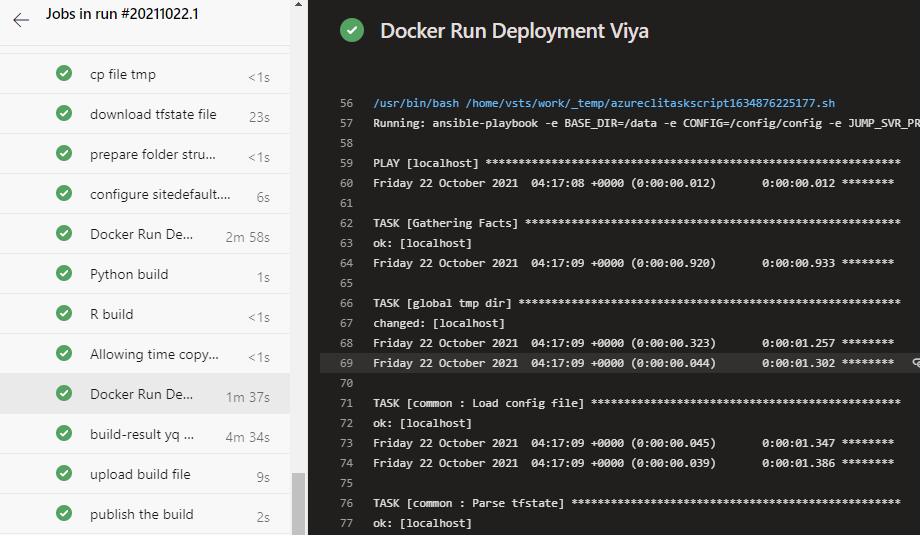This screenshot has height=535, width=920.
Task: Click the job list scrollbar thumb
Action: pos(298,503)
